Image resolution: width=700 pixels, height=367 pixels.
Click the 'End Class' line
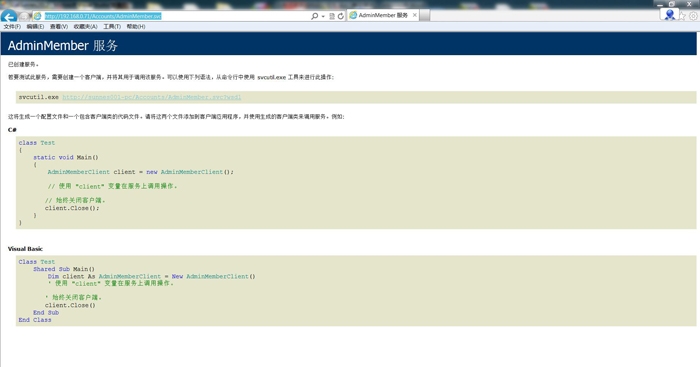(35, 320)
